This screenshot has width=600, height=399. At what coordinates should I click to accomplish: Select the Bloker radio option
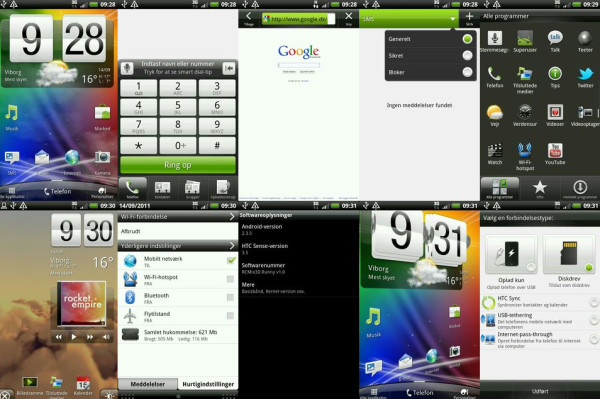click(x=467, y=72)
